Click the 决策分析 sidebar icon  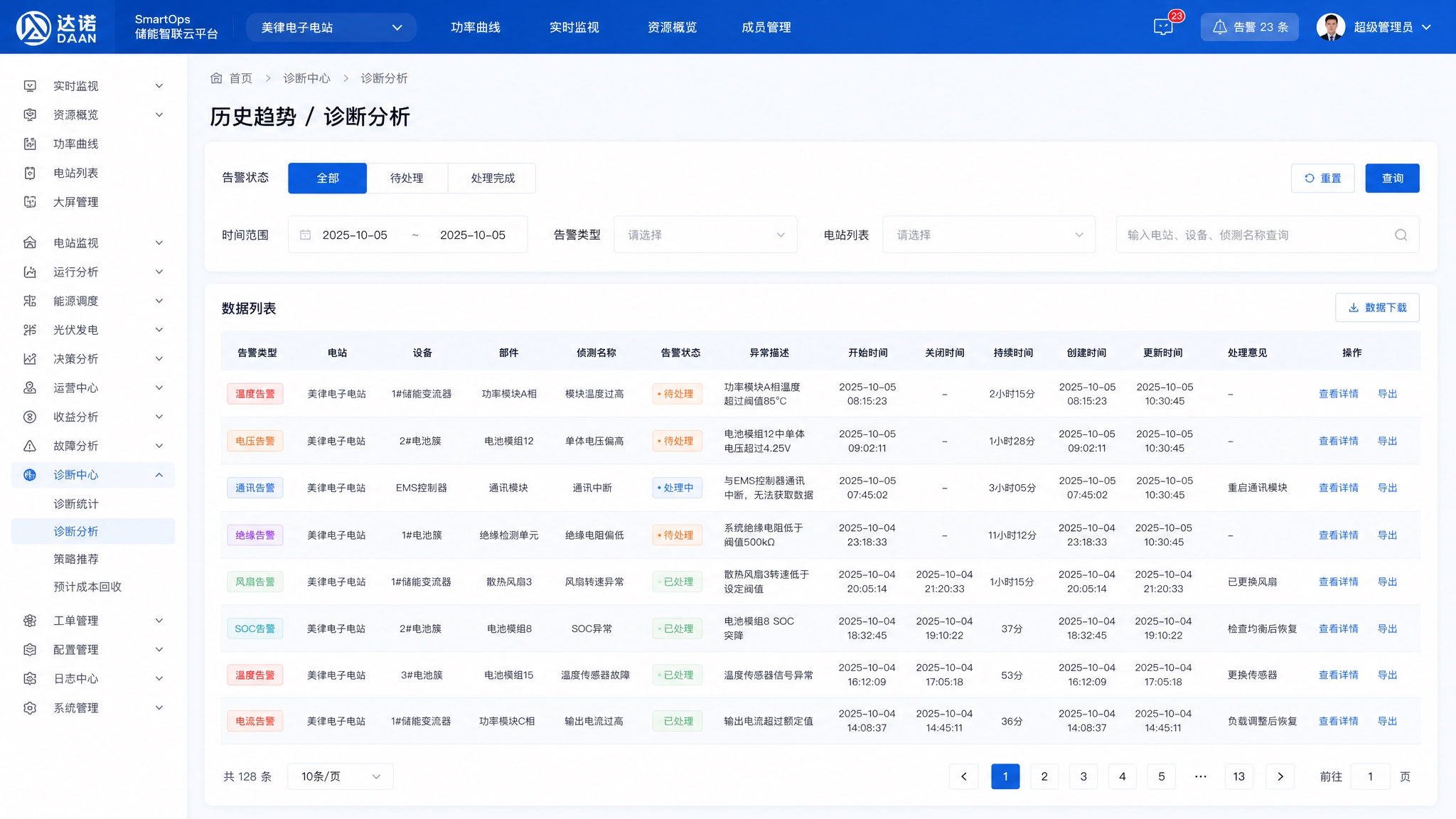coord(30,359)
